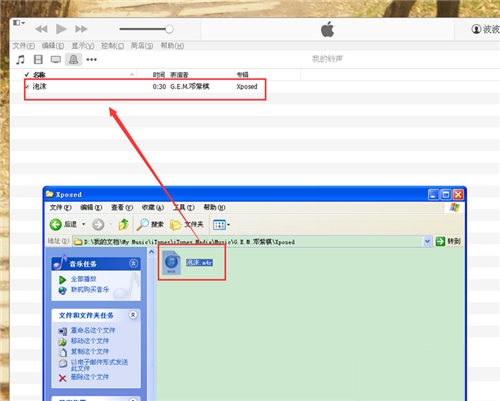
Task: Collapse the Music Tasks panel
Action: pyautogui.click(x=133, y=264)
